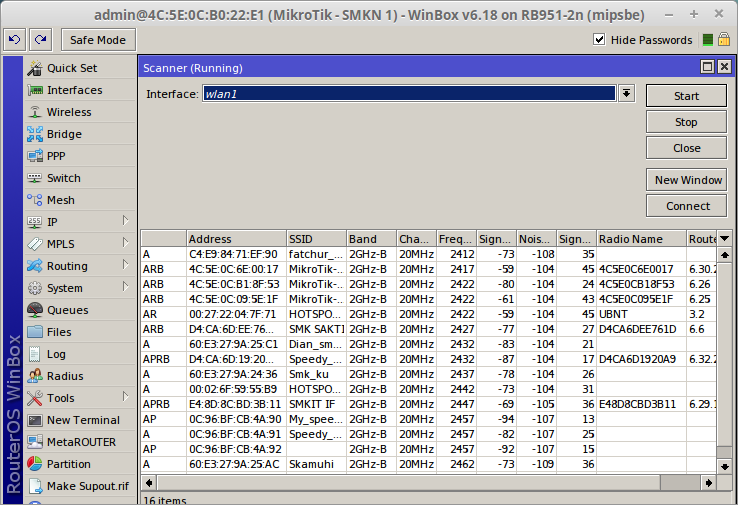Sort by the Radio Name column header
Screen dimensions: 738x505
pos(642,239)
